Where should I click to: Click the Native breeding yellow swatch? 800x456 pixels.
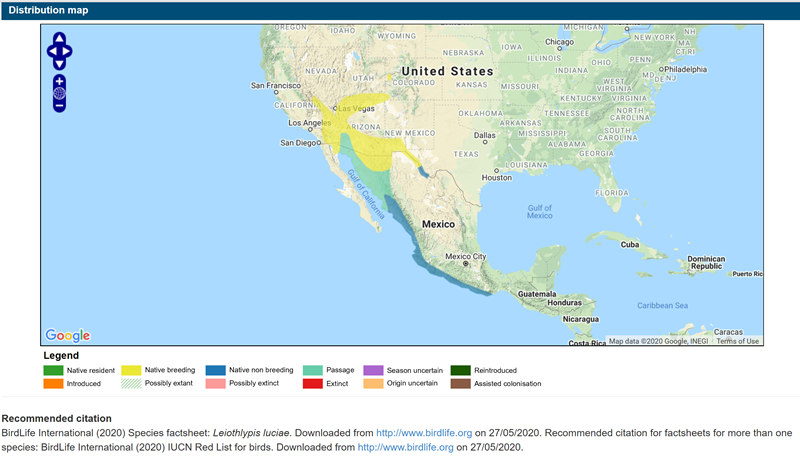click(133, 370)
